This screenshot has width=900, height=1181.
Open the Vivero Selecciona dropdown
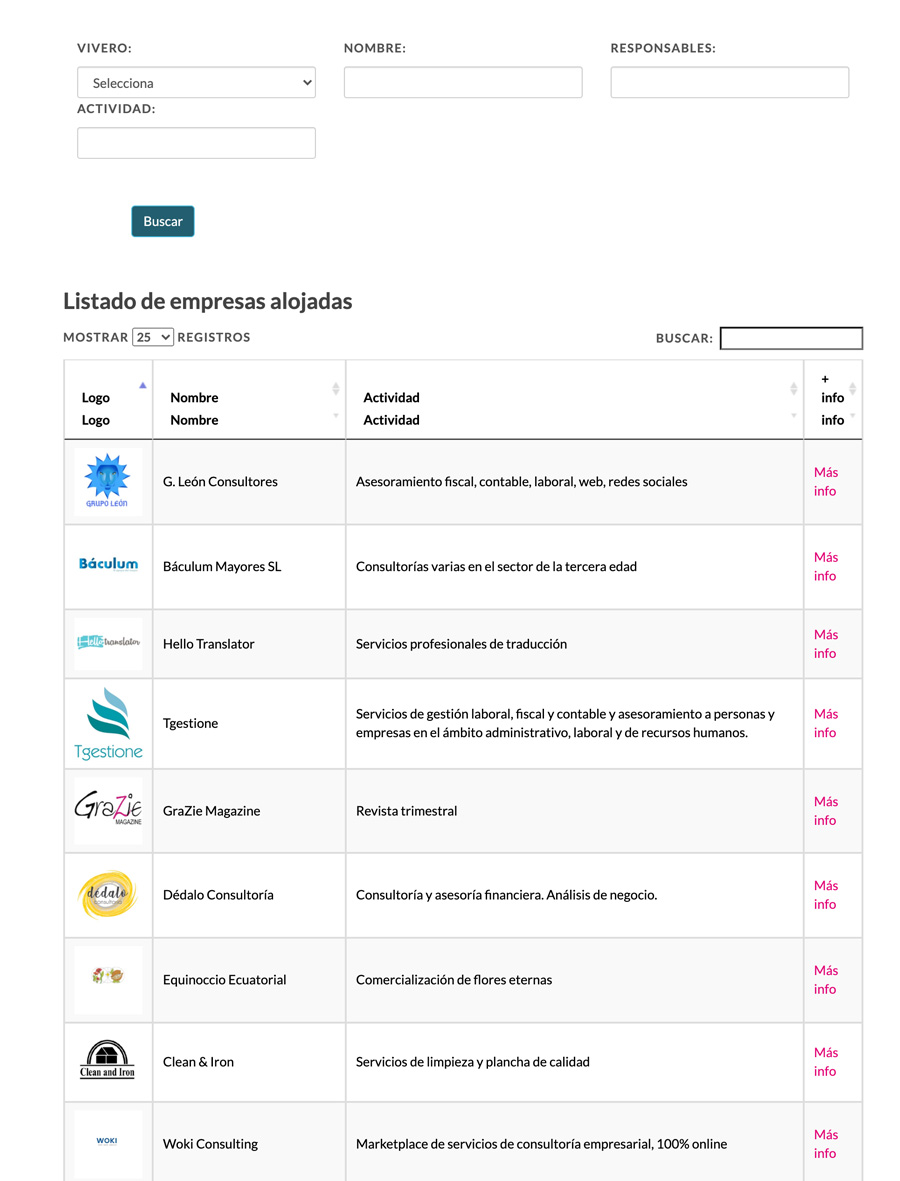click(196, 83)
